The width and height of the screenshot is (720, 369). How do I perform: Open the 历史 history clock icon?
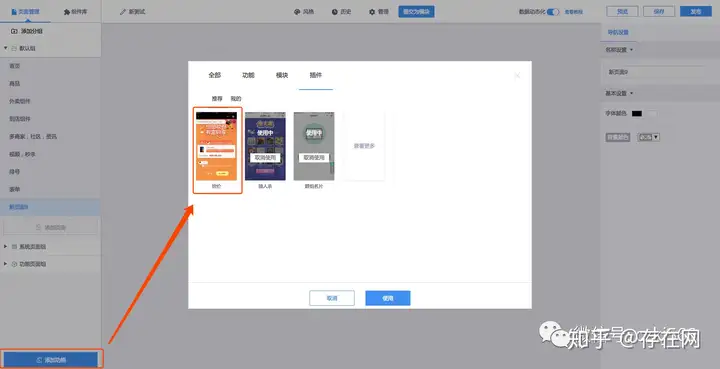[x=335, y=12]
